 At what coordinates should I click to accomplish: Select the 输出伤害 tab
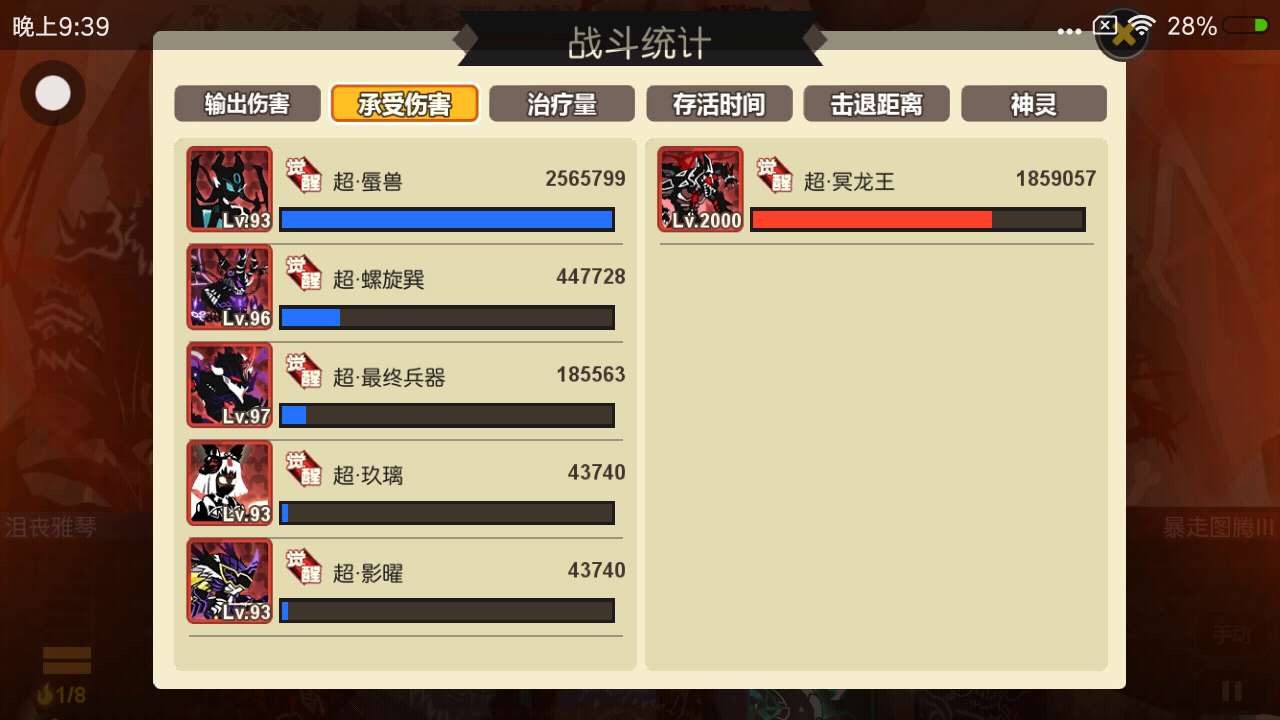[x=247, y=104]
